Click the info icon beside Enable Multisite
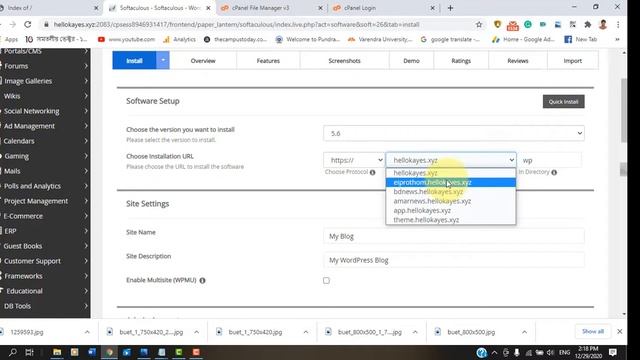This screenshot has width=640, height=360. coord(202,280)
